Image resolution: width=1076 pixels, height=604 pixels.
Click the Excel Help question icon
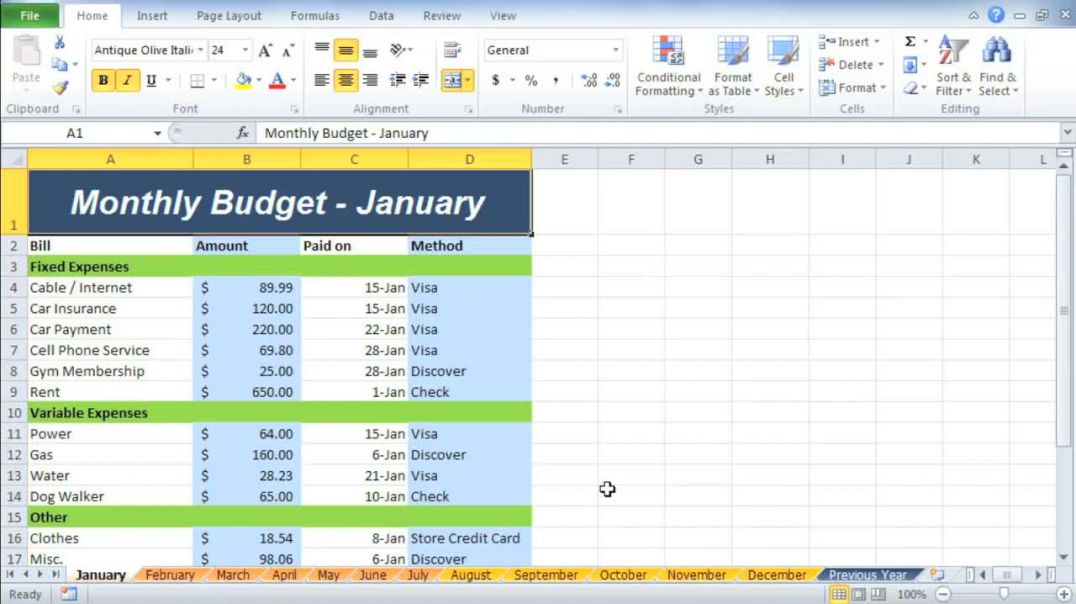pyautogui.click(x=996, y=14)
